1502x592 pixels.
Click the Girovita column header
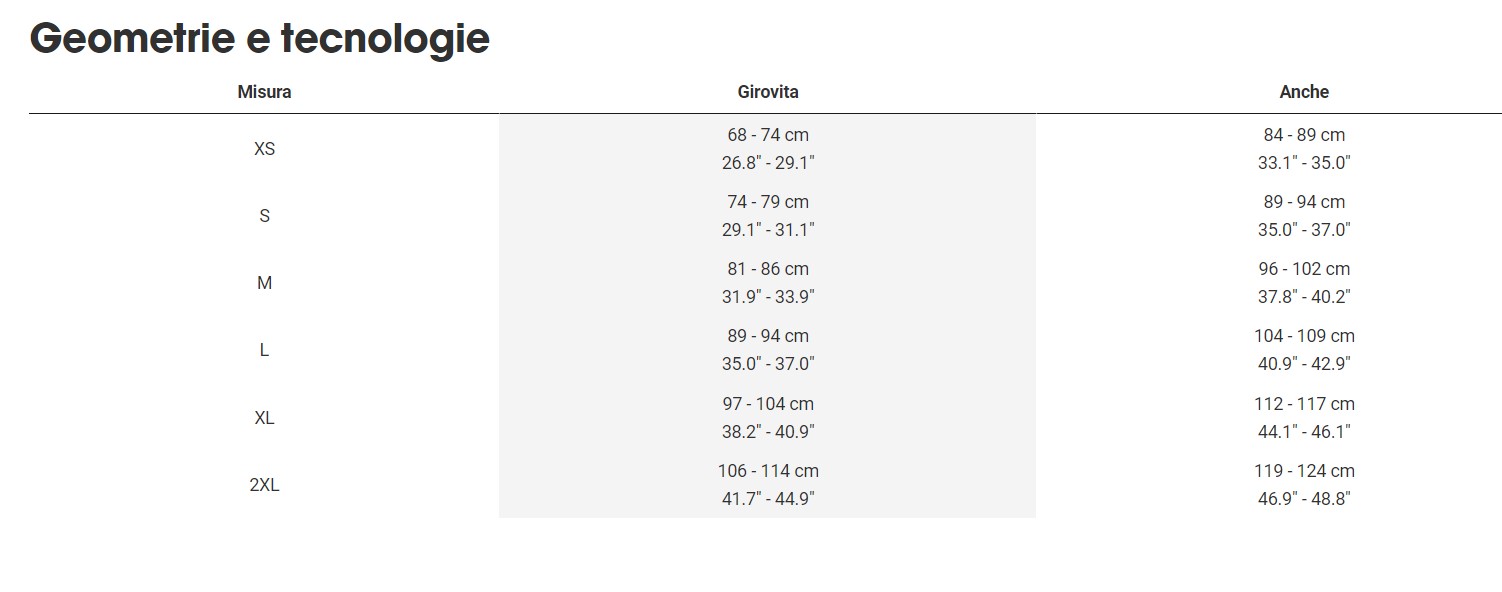(768, 92)
